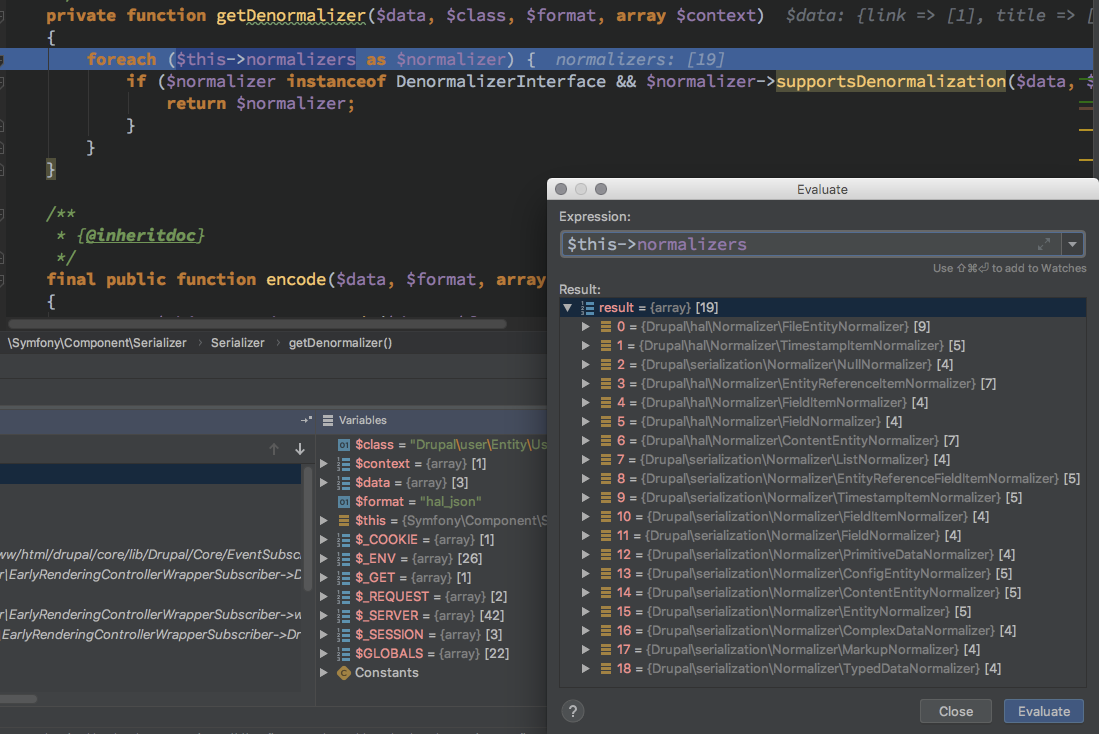This screenshot has width=1099, height=734.
Task: Open the expression history dropdown
Action: pyautogui.click(x=1073, y=244)
